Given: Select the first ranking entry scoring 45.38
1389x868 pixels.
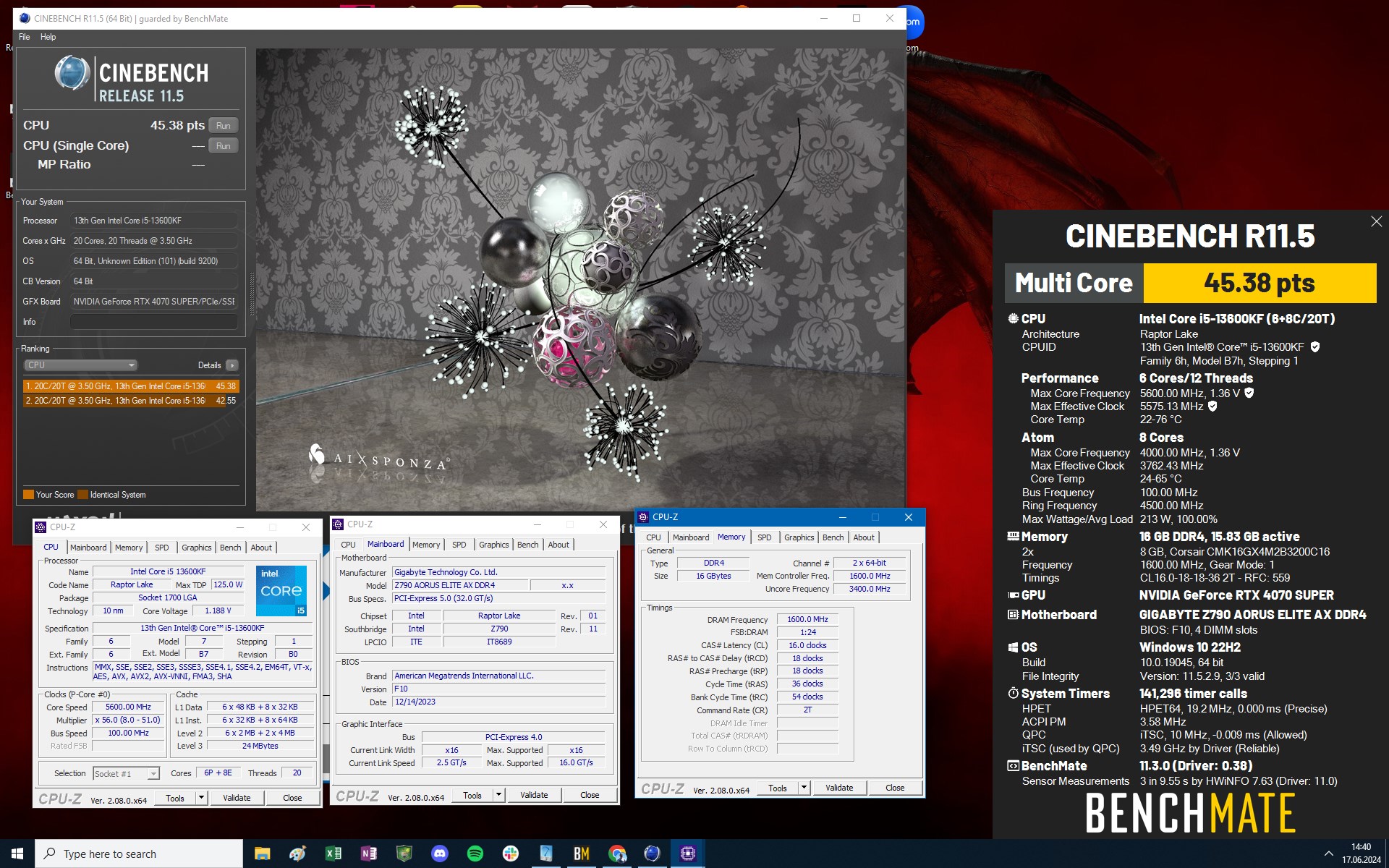Looking at the screenshot, I should (130, 386).
